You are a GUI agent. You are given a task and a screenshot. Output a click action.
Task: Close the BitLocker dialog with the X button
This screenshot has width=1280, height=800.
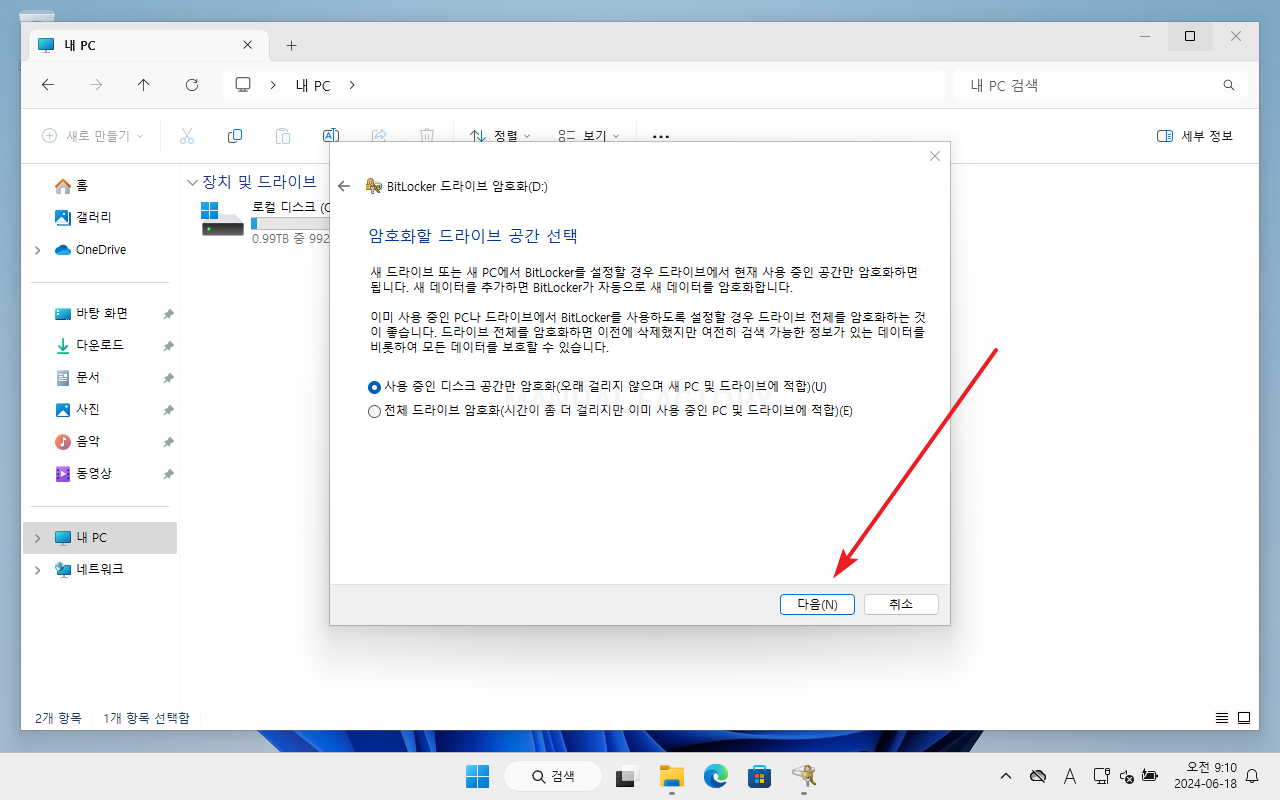pos(935,156)
